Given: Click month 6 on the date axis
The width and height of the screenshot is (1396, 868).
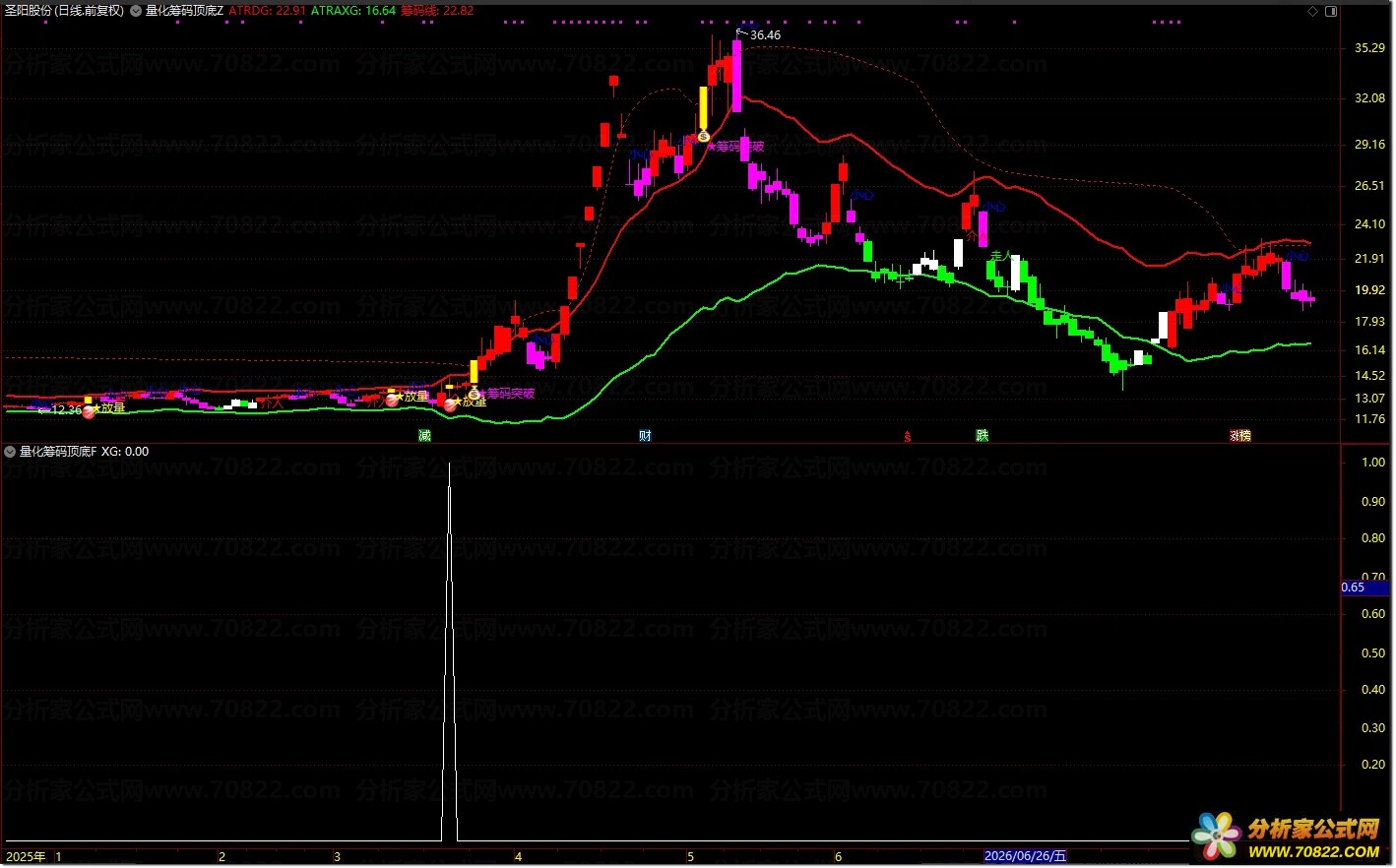Looking at the screenshot, I should click(x=838, y=857).
